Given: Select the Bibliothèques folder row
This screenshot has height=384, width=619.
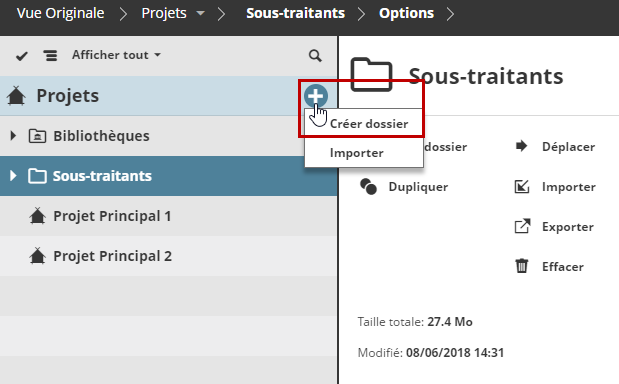Looking at the screenshot, I should pos(169,136).
